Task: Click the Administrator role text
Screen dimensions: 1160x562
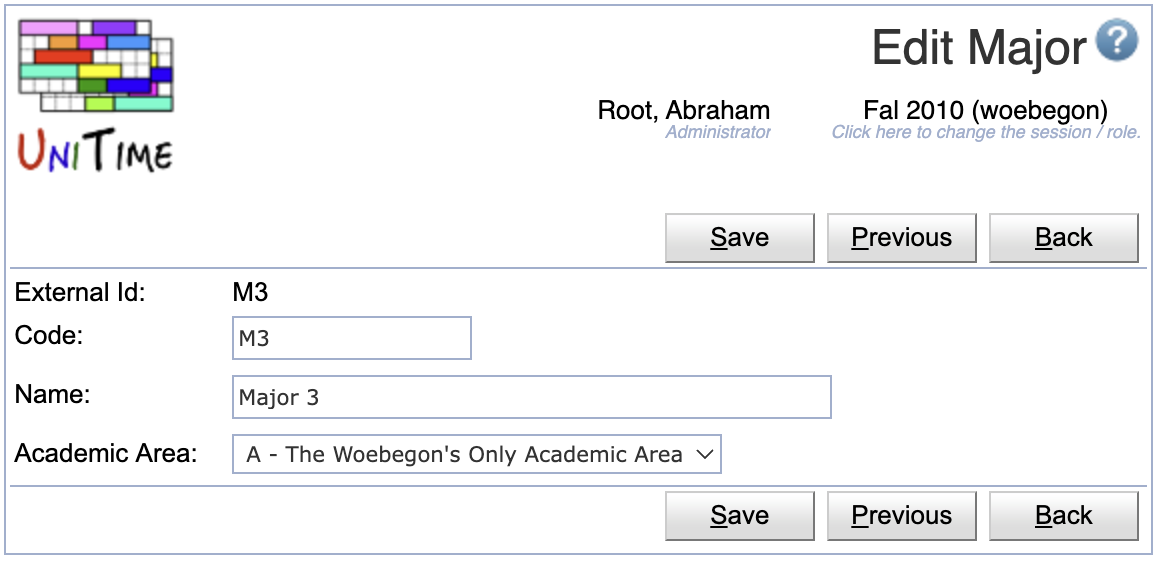Action: coord(718,132)
